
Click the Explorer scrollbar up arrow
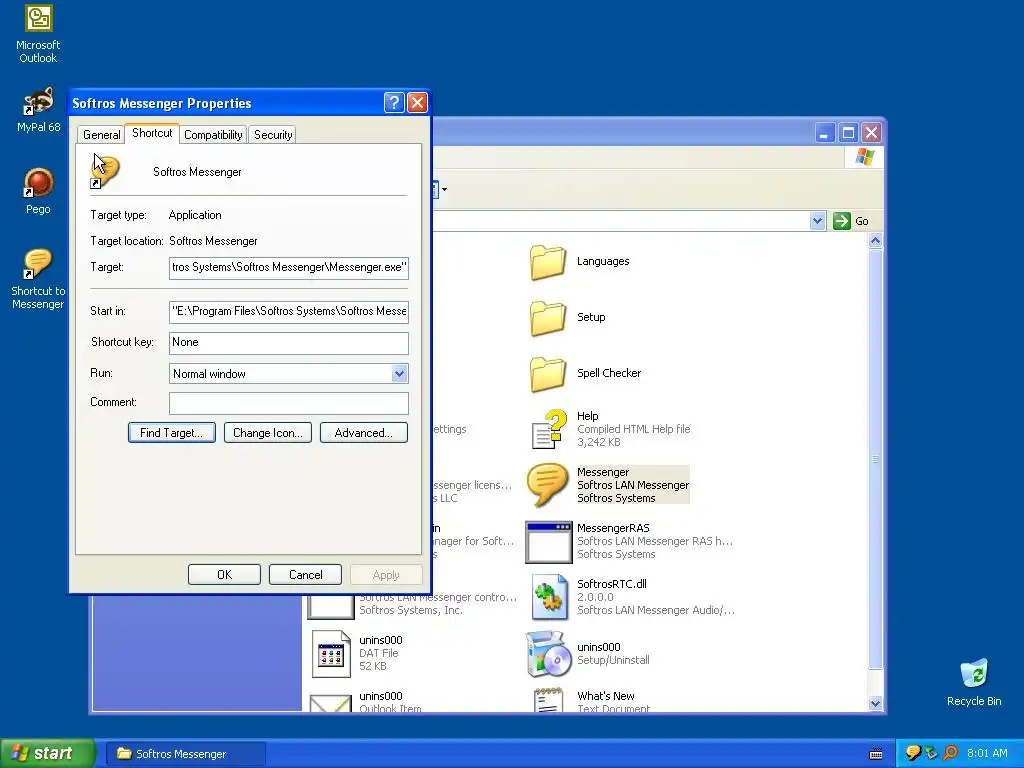[x=875, y=241]
